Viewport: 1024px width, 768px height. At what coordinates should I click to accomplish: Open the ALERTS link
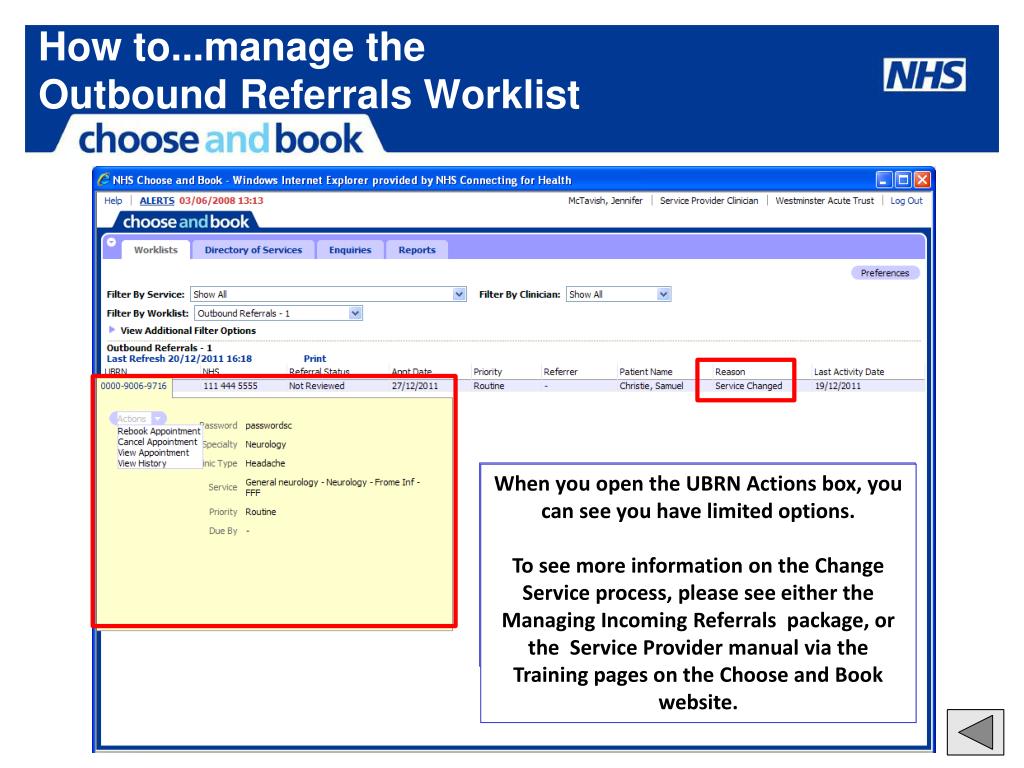tap(157, 200)
